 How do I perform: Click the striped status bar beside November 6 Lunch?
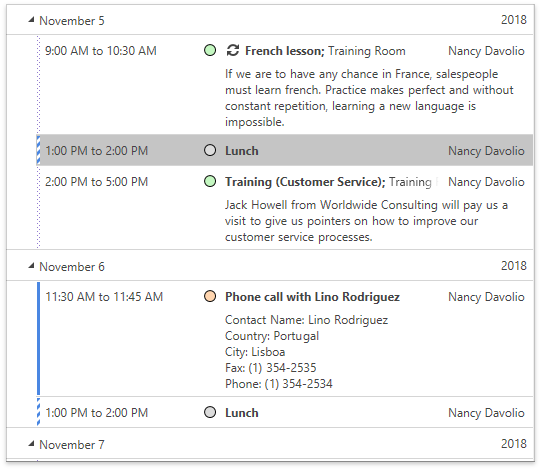(38, 412)
